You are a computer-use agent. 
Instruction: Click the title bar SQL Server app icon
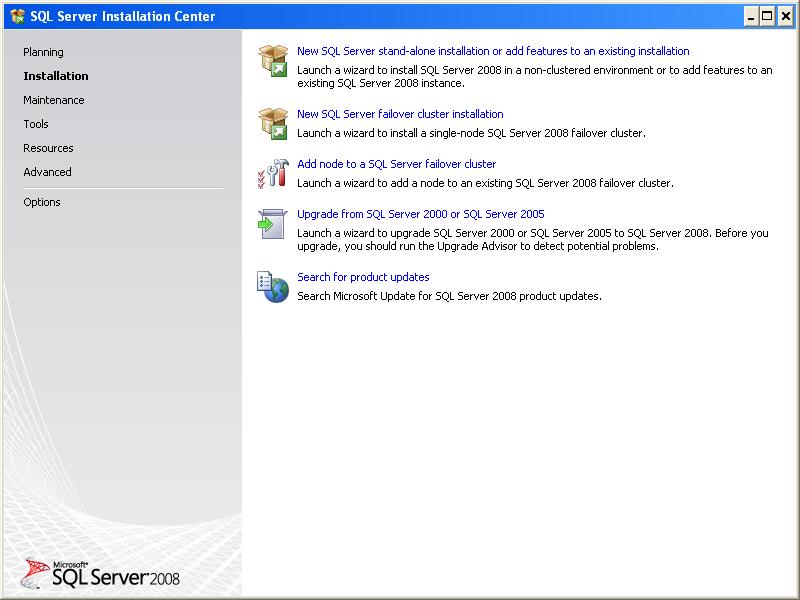pyautogui.click(x=17, y=16)
